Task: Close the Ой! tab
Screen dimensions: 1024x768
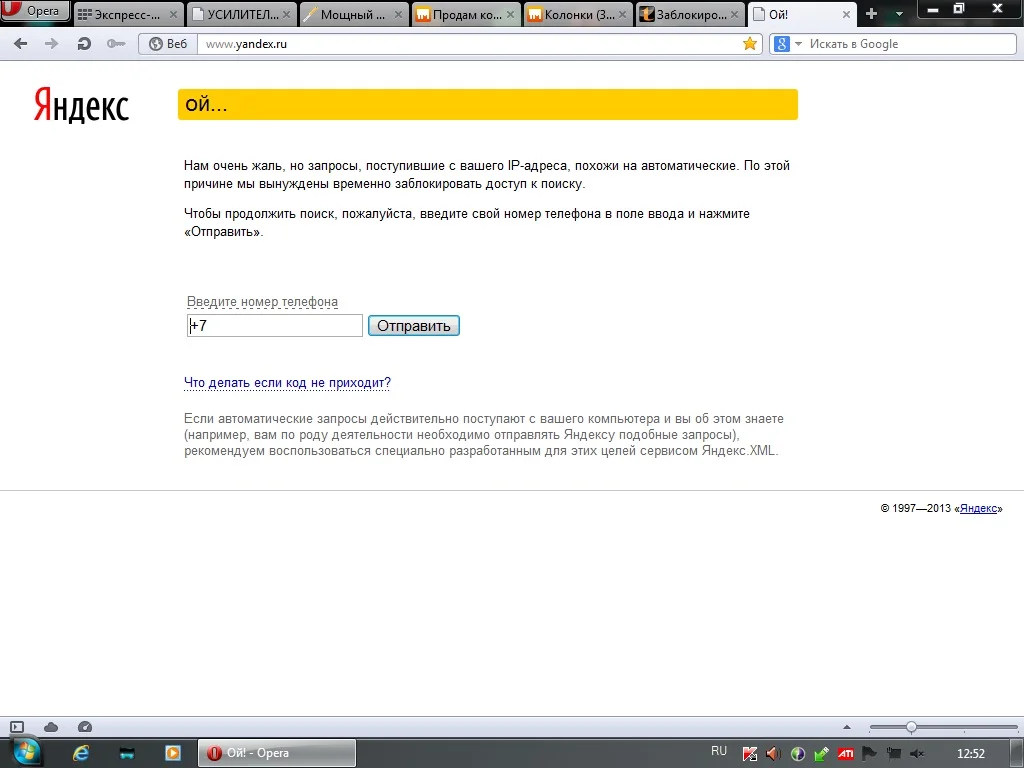Action: tap(846, 14)
